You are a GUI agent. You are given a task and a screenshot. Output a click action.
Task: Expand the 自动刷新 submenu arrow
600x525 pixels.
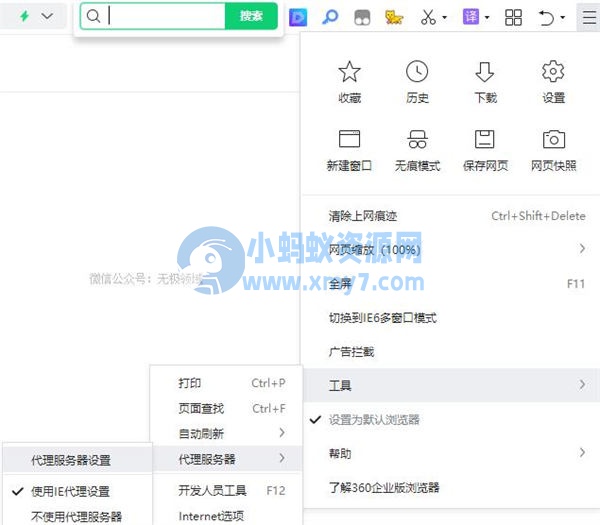click(282, 433)
